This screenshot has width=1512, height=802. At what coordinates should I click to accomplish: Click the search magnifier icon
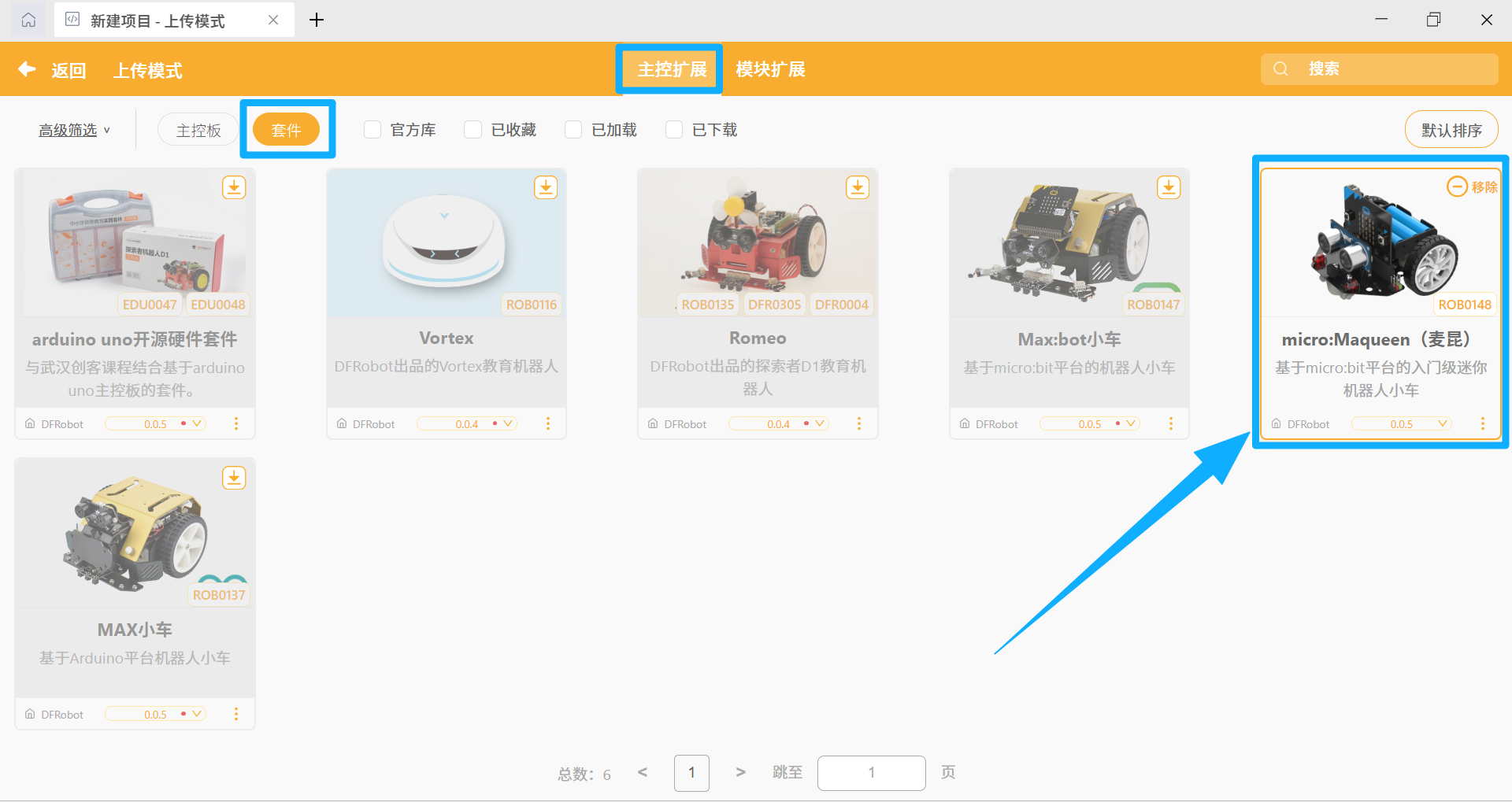point(1281,68)
